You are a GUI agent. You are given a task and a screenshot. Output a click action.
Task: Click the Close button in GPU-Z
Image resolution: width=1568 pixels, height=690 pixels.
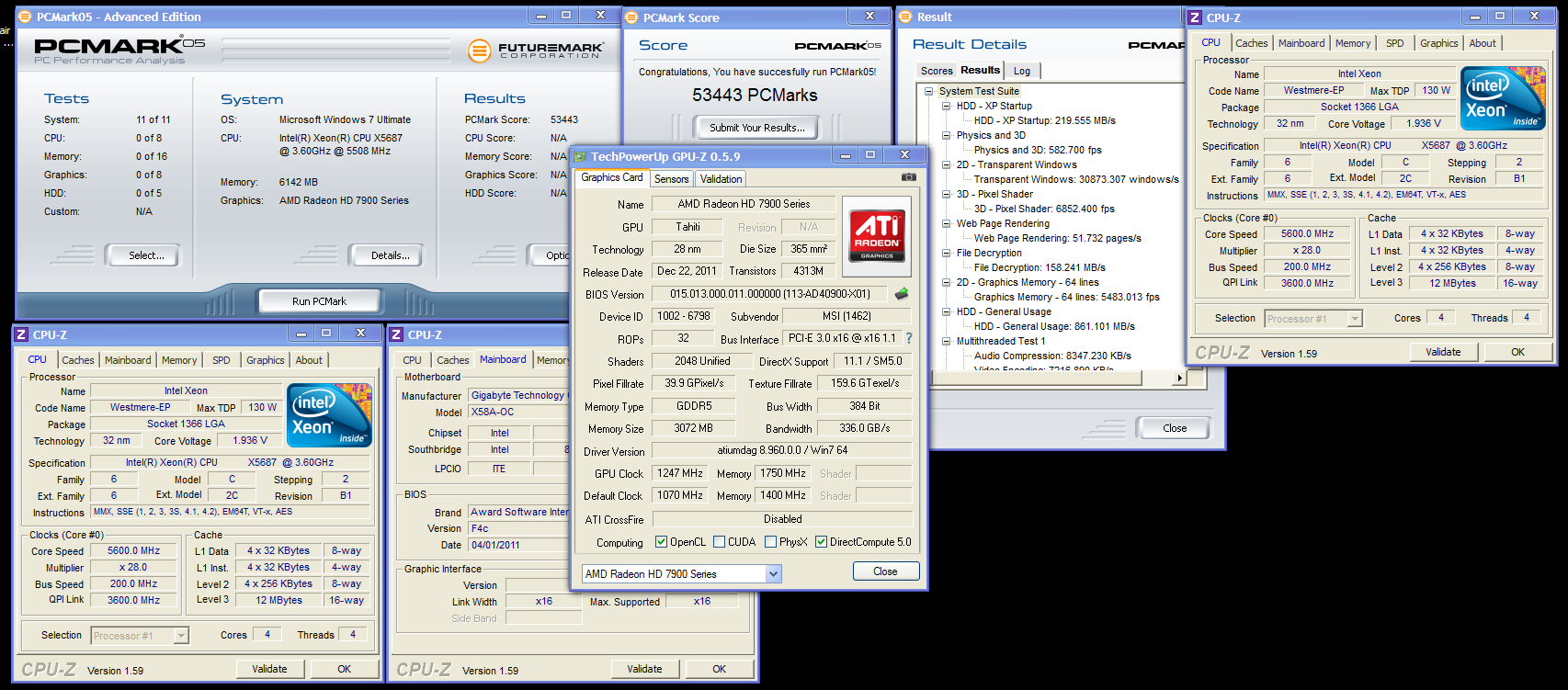pos(885,571)
